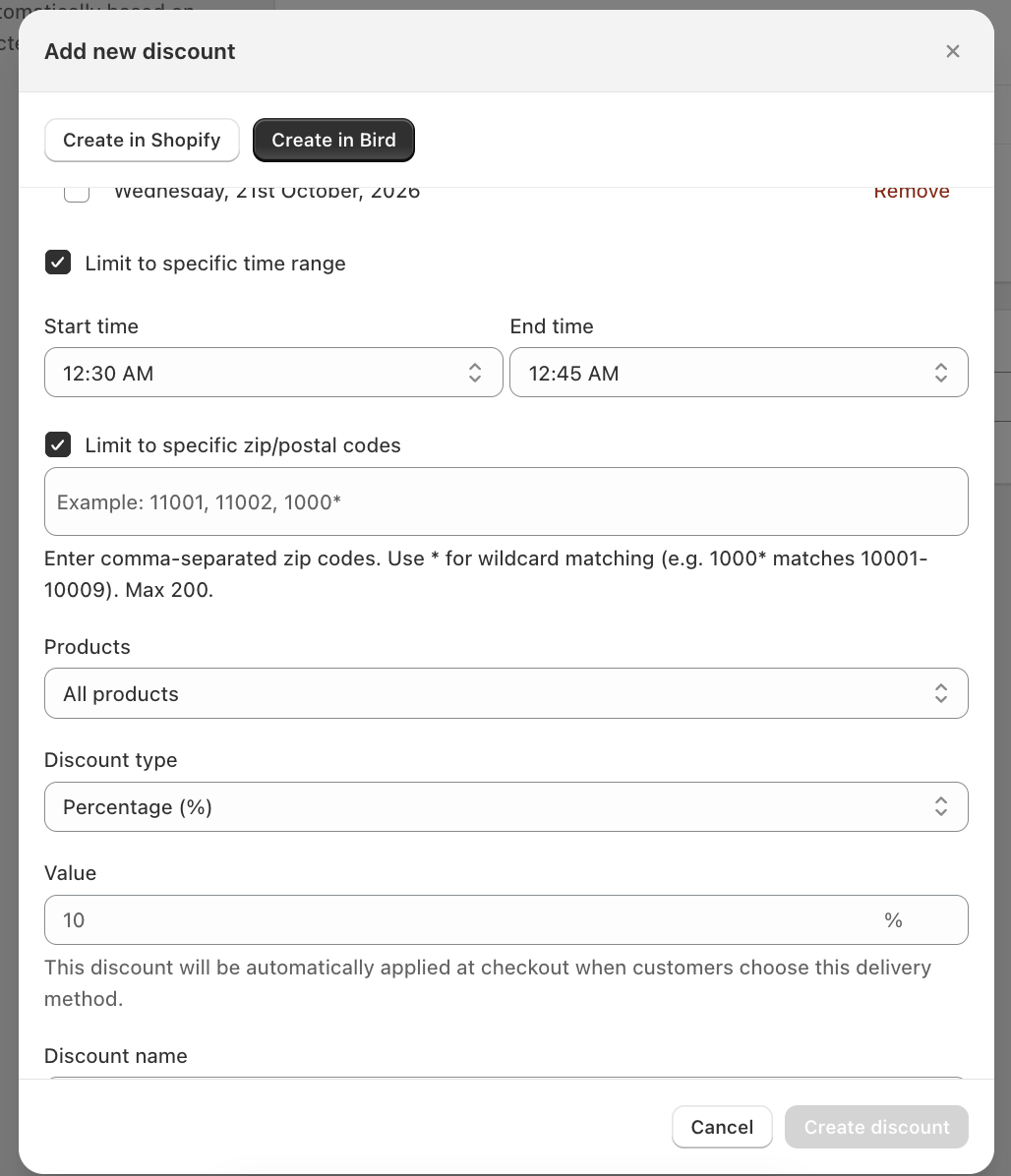Viewport: 1011px width, 1176px height.
Task: Click the End time label
Action: (552, 326)
